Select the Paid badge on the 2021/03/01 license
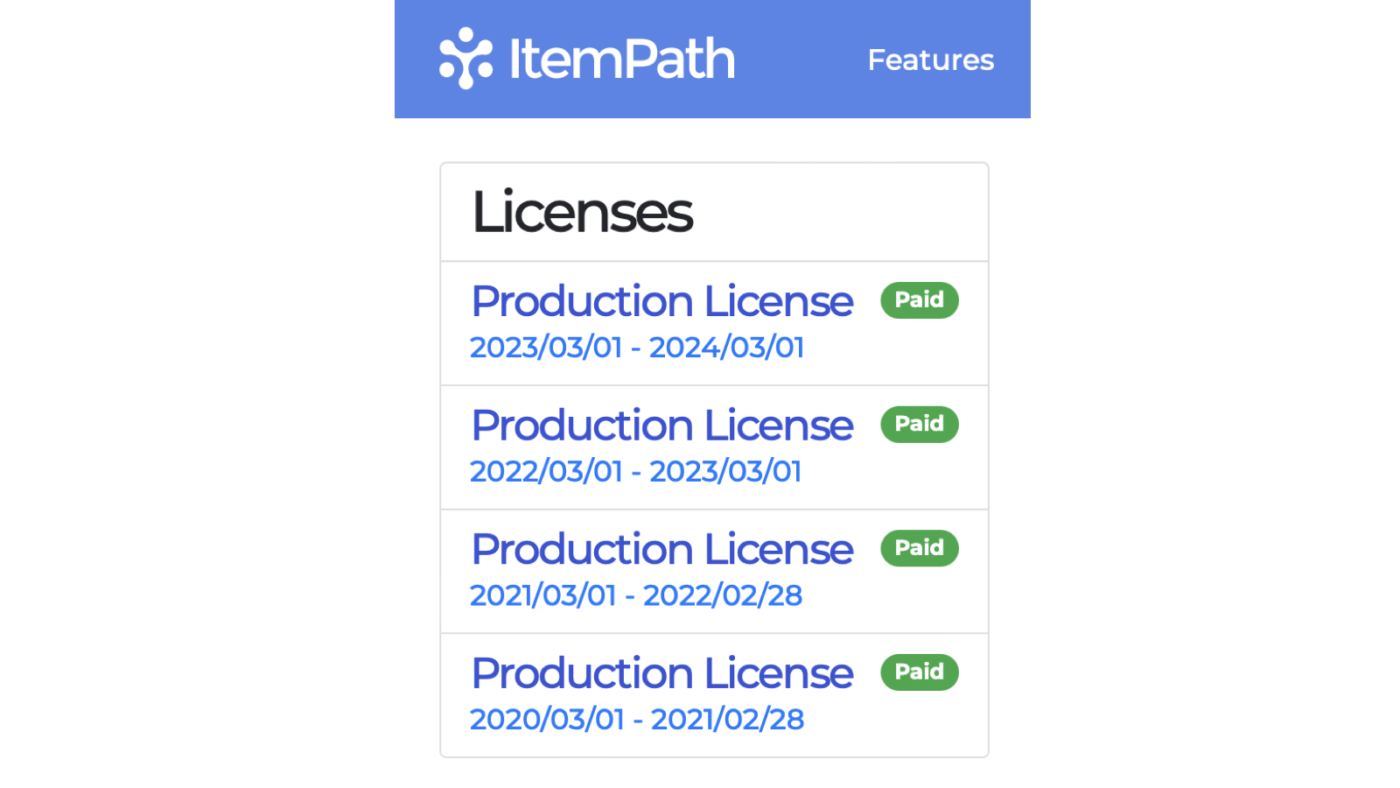 [918, 547]
